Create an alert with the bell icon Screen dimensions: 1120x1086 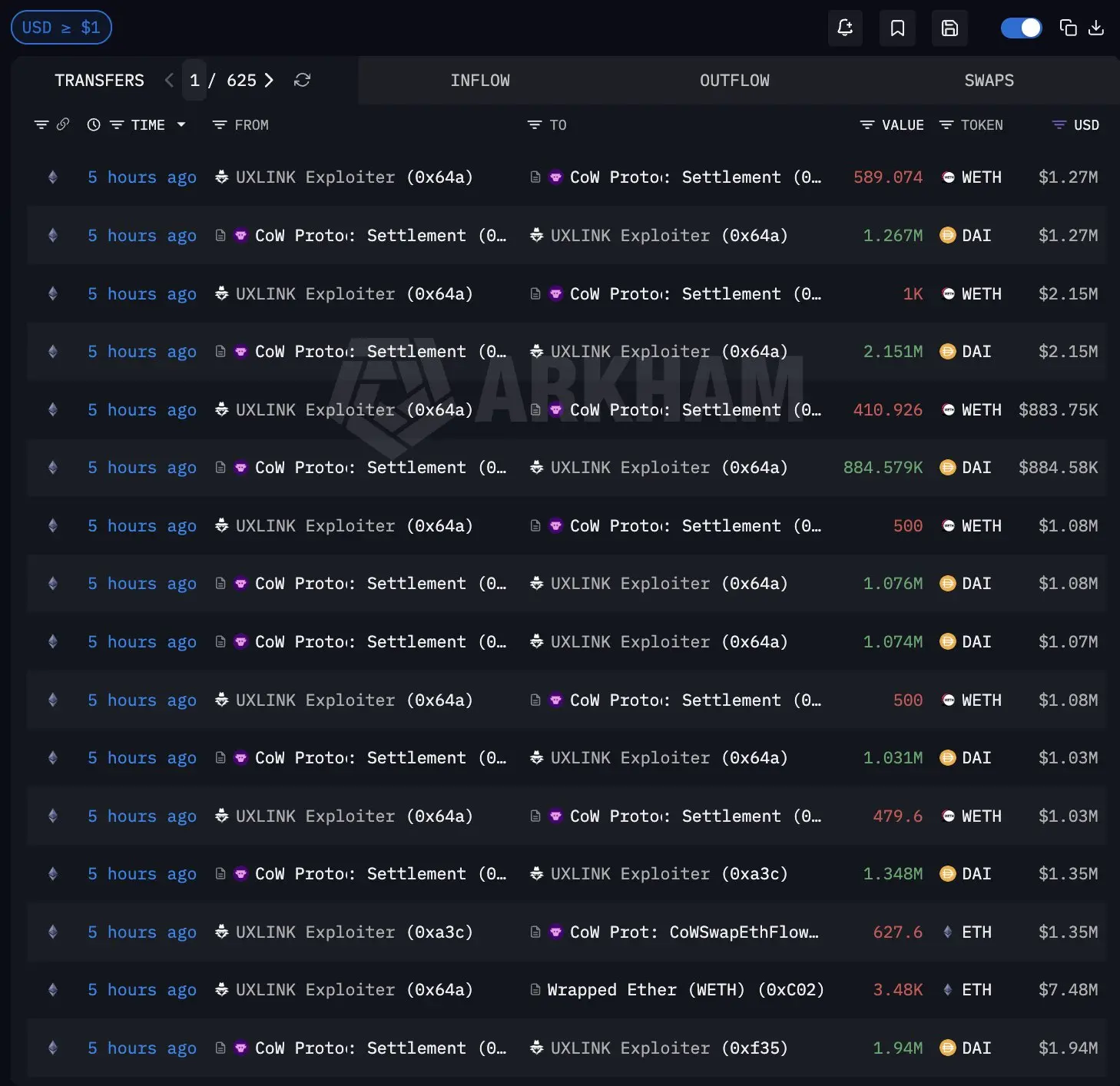[x=845, y=28]
